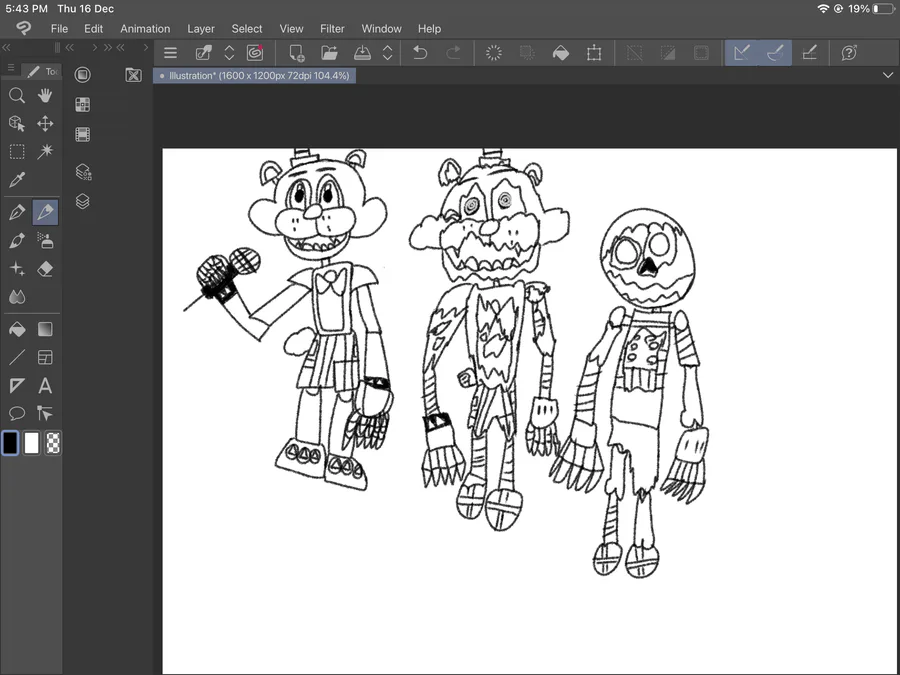This screenshot has width=900, height=675.
Task: Select the Illustration canvas tab
Action: (254, 75)
